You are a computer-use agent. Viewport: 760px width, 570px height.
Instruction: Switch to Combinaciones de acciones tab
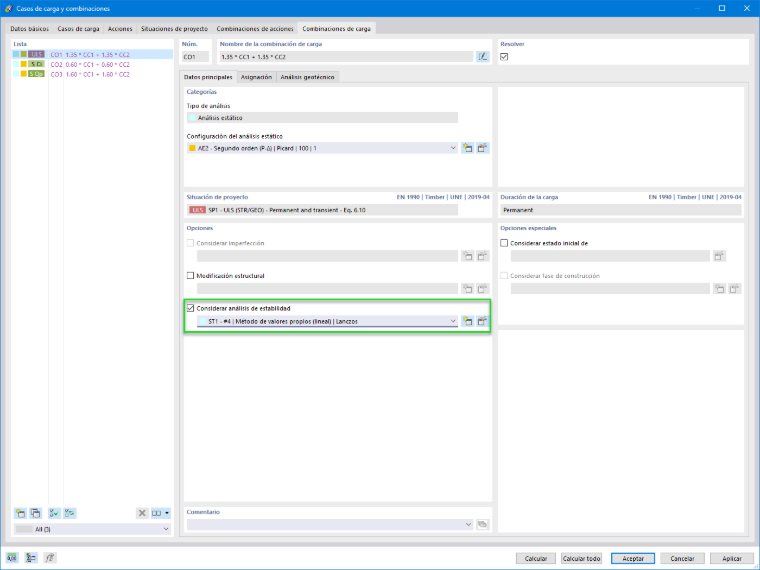tap(255, 29)
